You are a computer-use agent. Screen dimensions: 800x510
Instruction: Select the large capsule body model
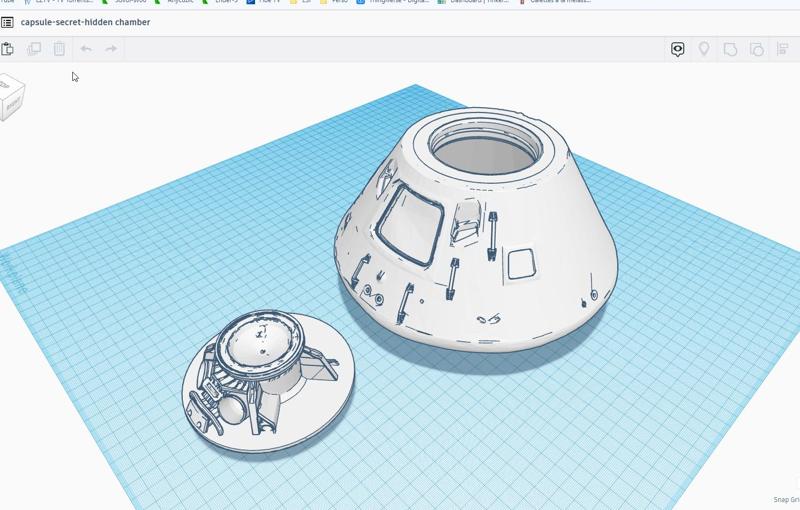pyautogui.click(x=476, y=230)
